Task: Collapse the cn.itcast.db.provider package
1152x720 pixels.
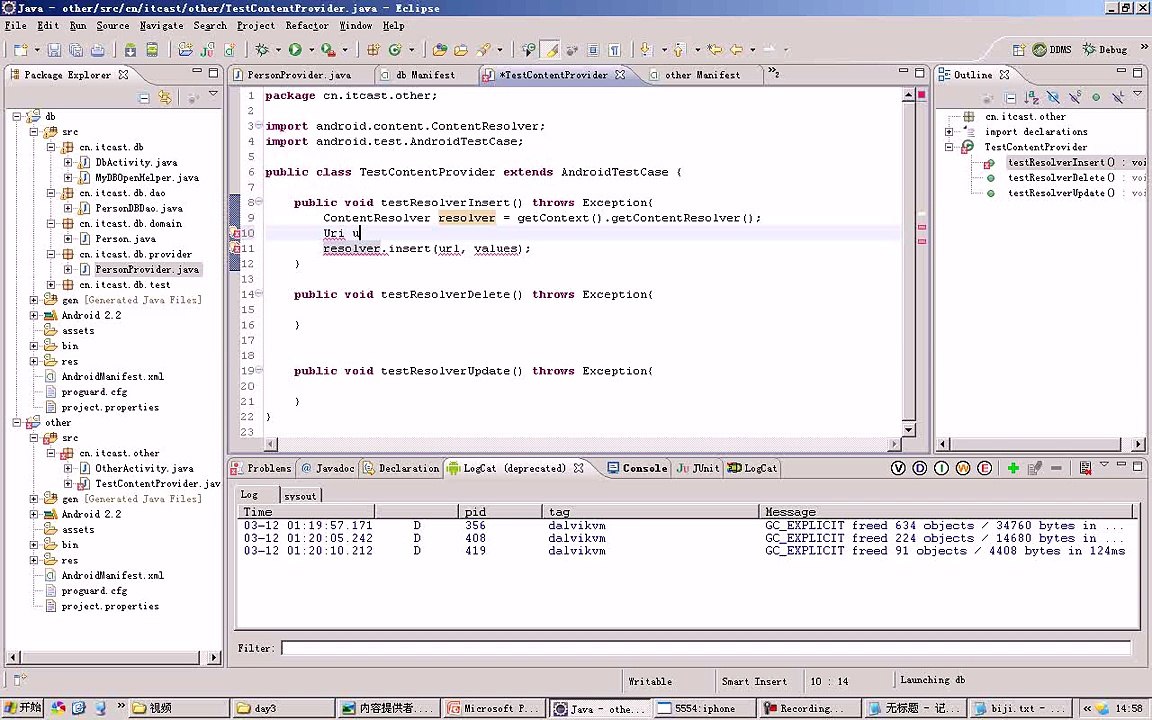Action: pyautogui.click(x=51, y=254)
